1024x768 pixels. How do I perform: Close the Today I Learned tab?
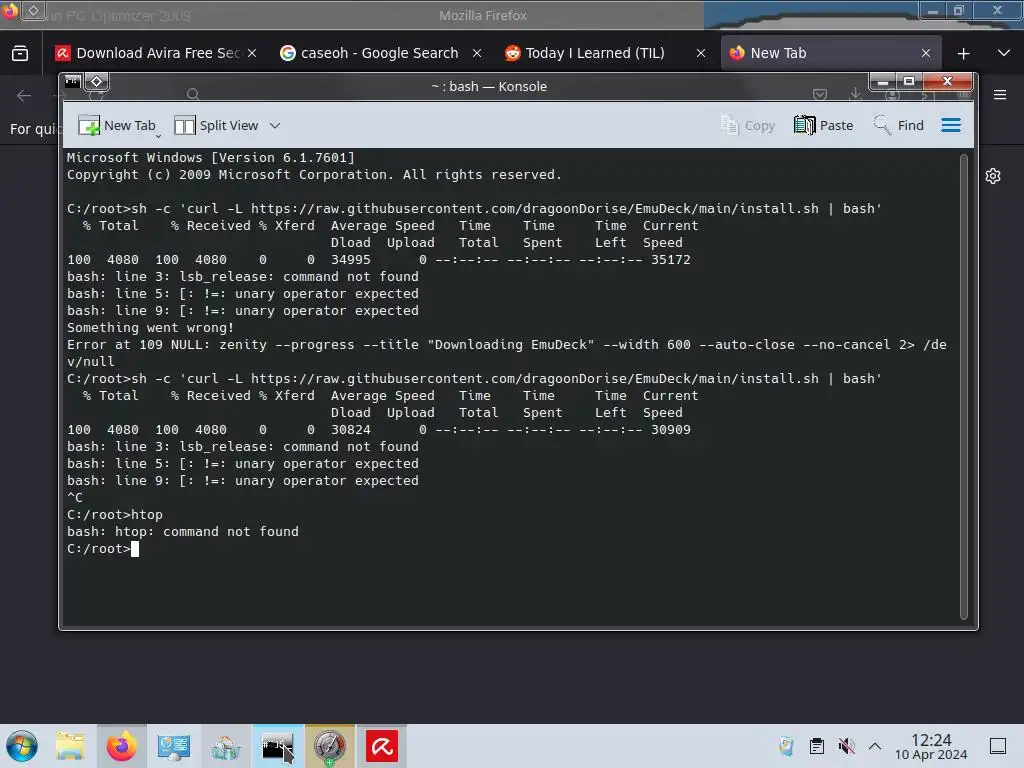pos(701,53)
